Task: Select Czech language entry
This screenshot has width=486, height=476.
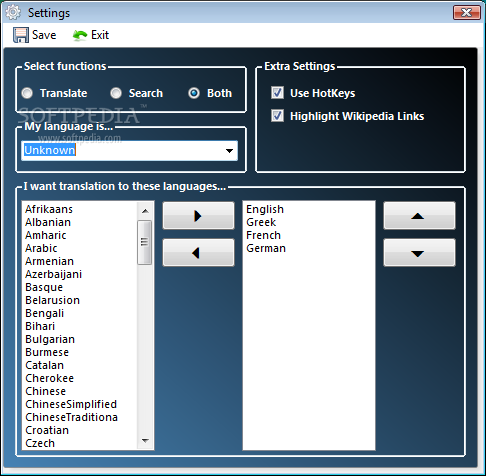Action: (x=40, y=443)
